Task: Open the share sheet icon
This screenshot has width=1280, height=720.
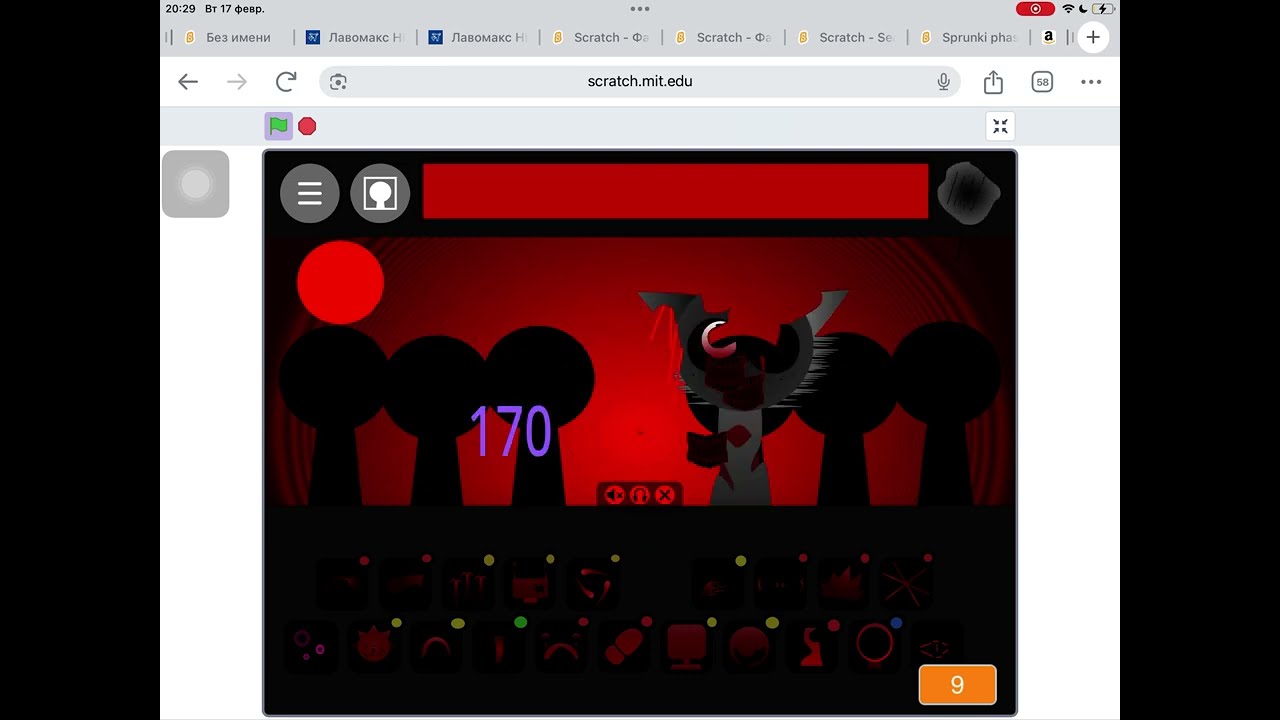Action: 993,82
